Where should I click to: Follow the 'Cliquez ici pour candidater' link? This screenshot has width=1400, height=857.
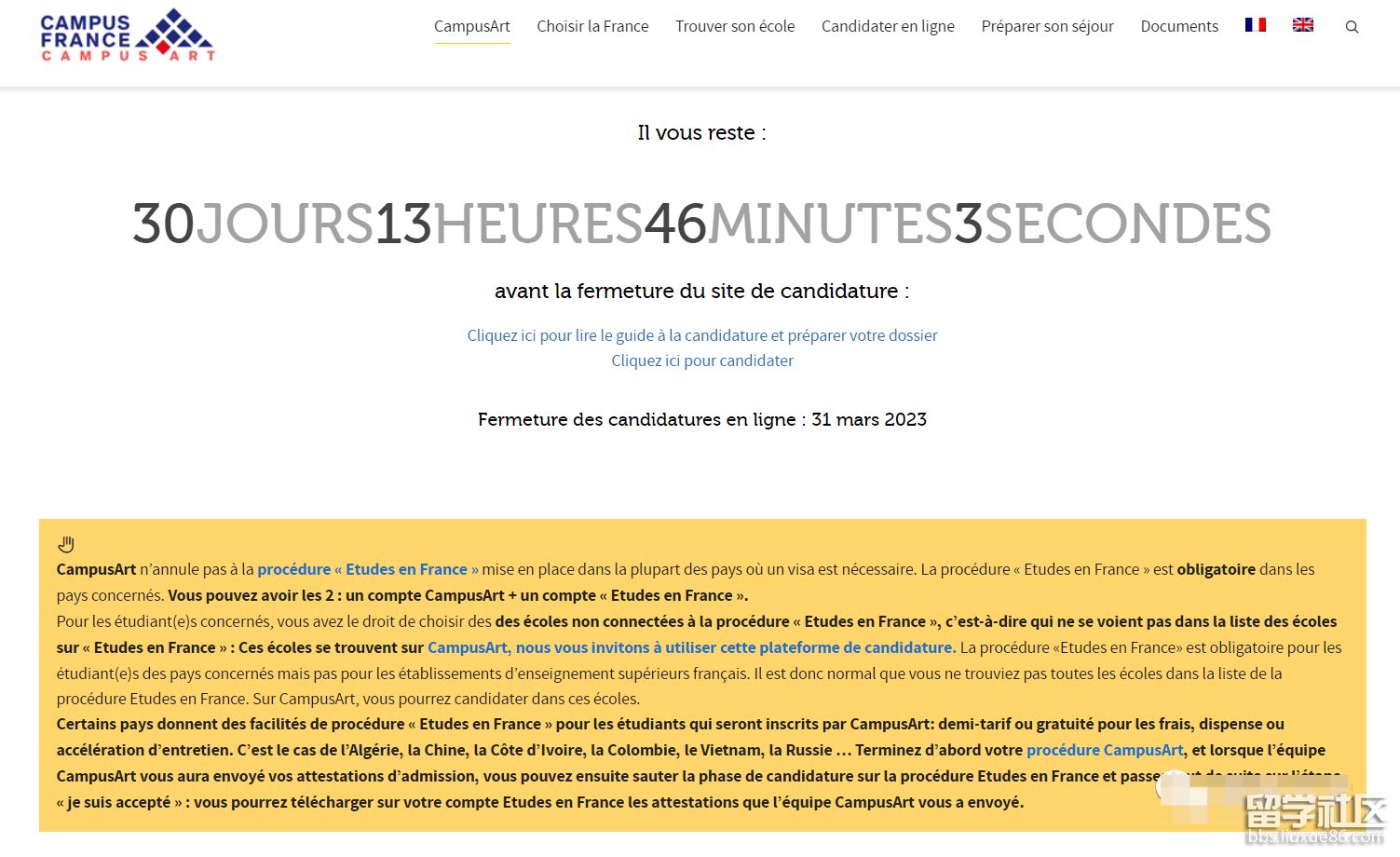[x=701, y=360]
